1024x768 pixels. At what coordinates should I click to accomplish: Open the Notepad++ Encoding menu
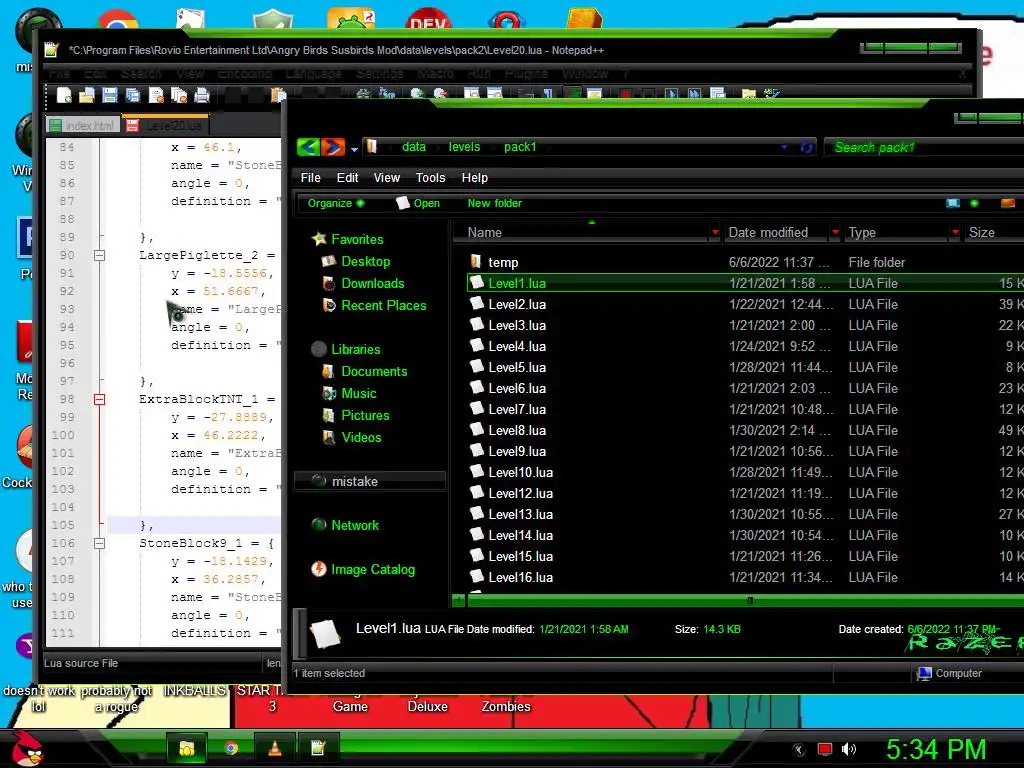coord(245,73)
